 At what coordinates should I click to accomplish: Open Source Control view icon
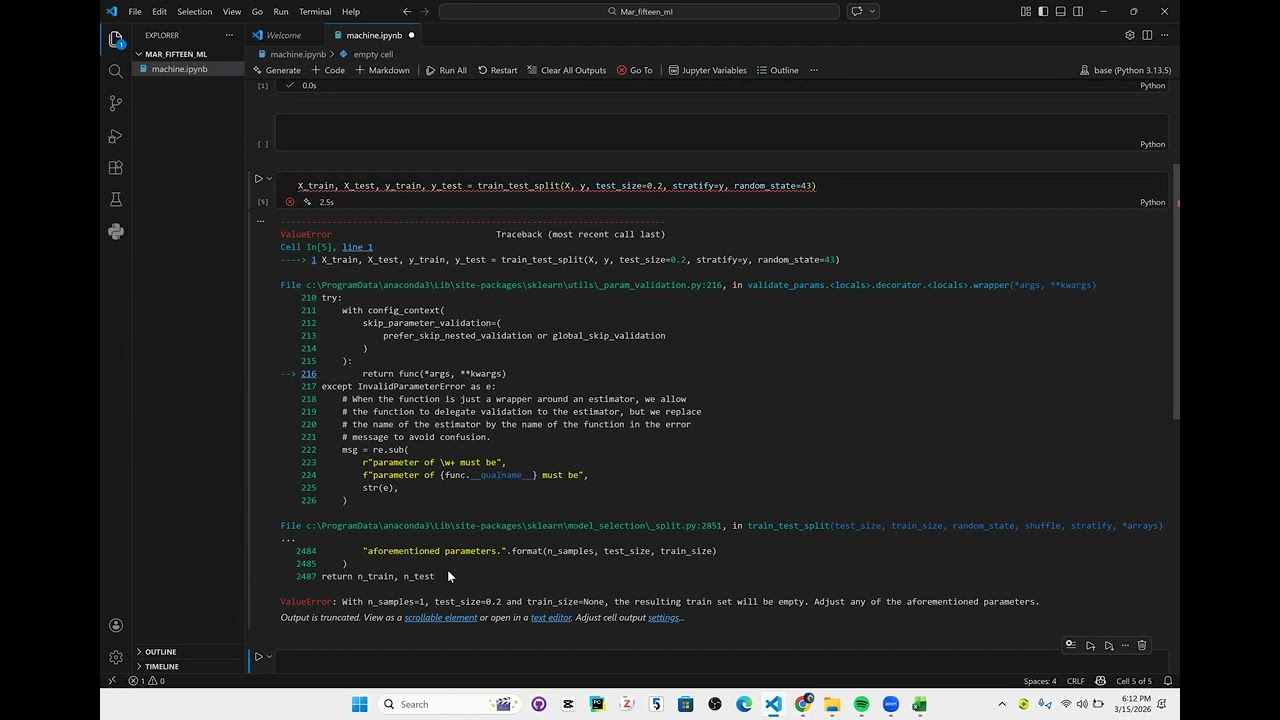point(116,103)
